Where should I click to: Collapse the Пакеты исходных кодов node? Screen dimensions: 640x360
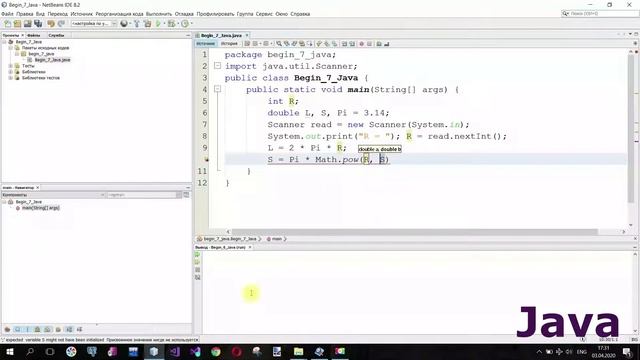point(11,48)
